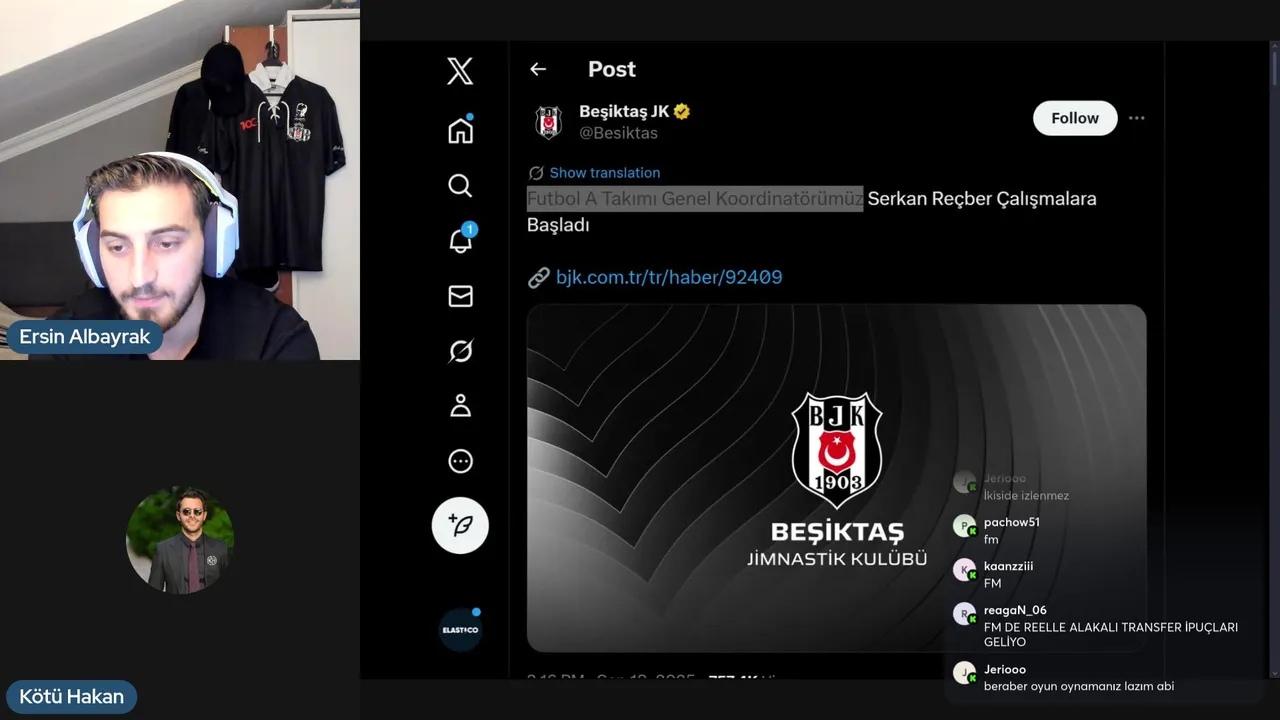Click the Beşiktaş JK profile avatar
The image size is (1280, 720).
pyautogui.click(x=548, y=122)
